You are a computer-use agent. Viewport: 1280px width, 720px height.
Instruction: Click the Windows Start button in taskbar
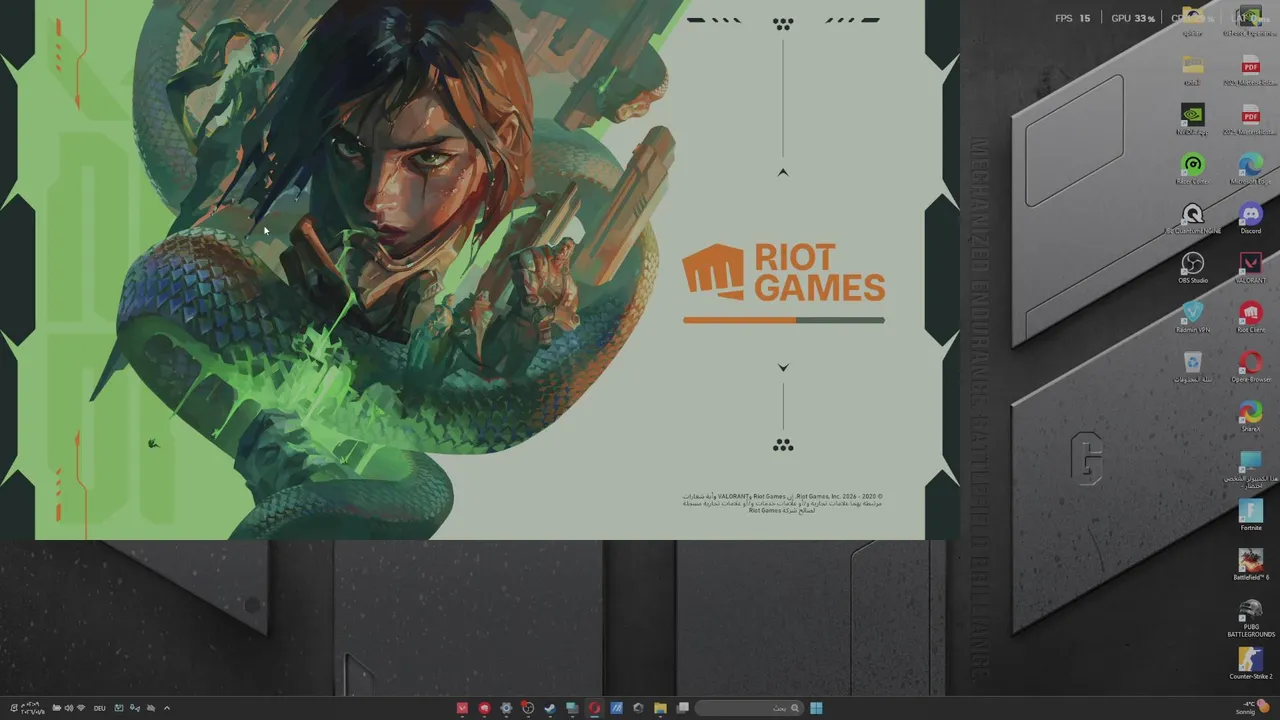[x=816, y=708]
